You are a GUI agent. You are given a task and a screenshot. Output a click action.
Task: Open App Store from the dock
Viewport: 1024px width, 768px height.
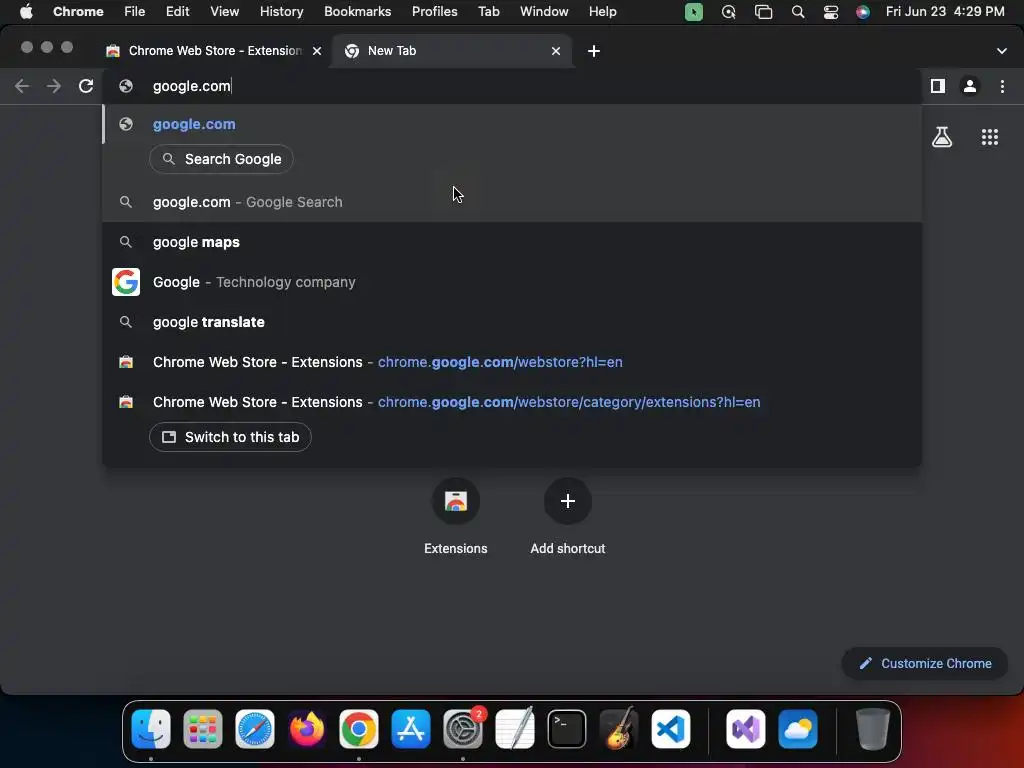coord(411,729)
